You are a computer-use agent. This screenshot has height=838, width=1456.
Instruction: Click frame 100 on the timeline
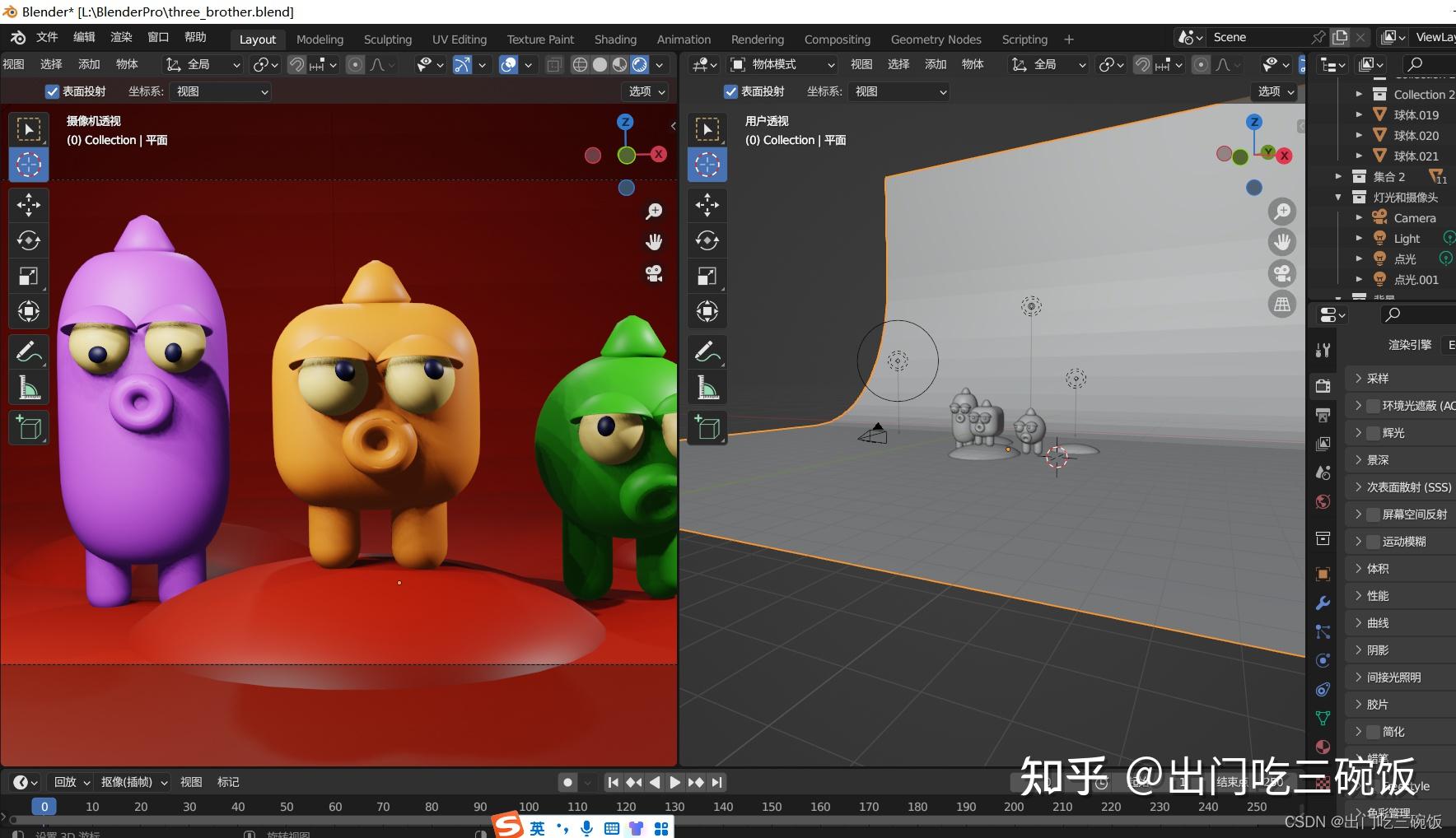click(529, 807)
